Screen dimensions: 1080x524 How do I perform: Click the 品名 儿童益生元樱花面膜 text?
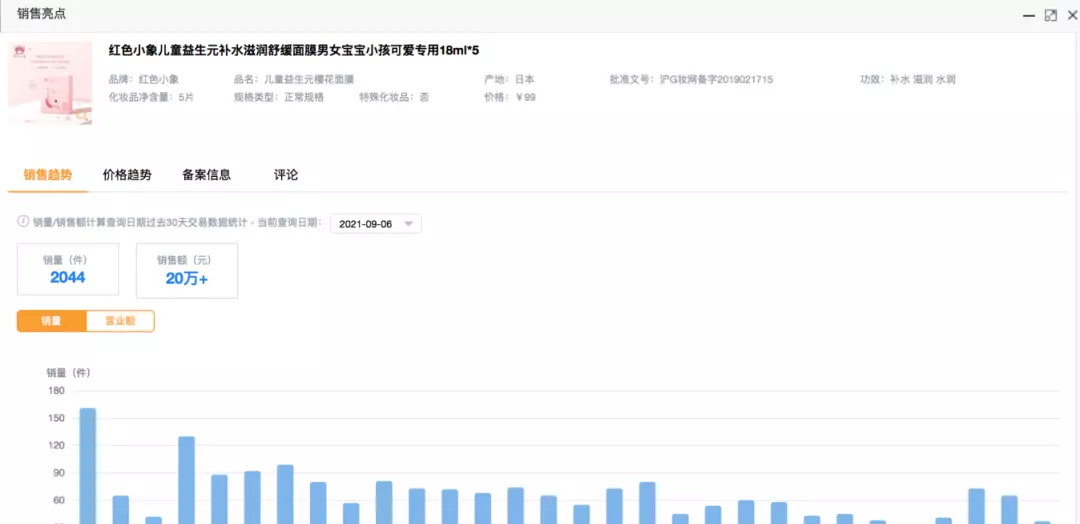pos(294,79)
